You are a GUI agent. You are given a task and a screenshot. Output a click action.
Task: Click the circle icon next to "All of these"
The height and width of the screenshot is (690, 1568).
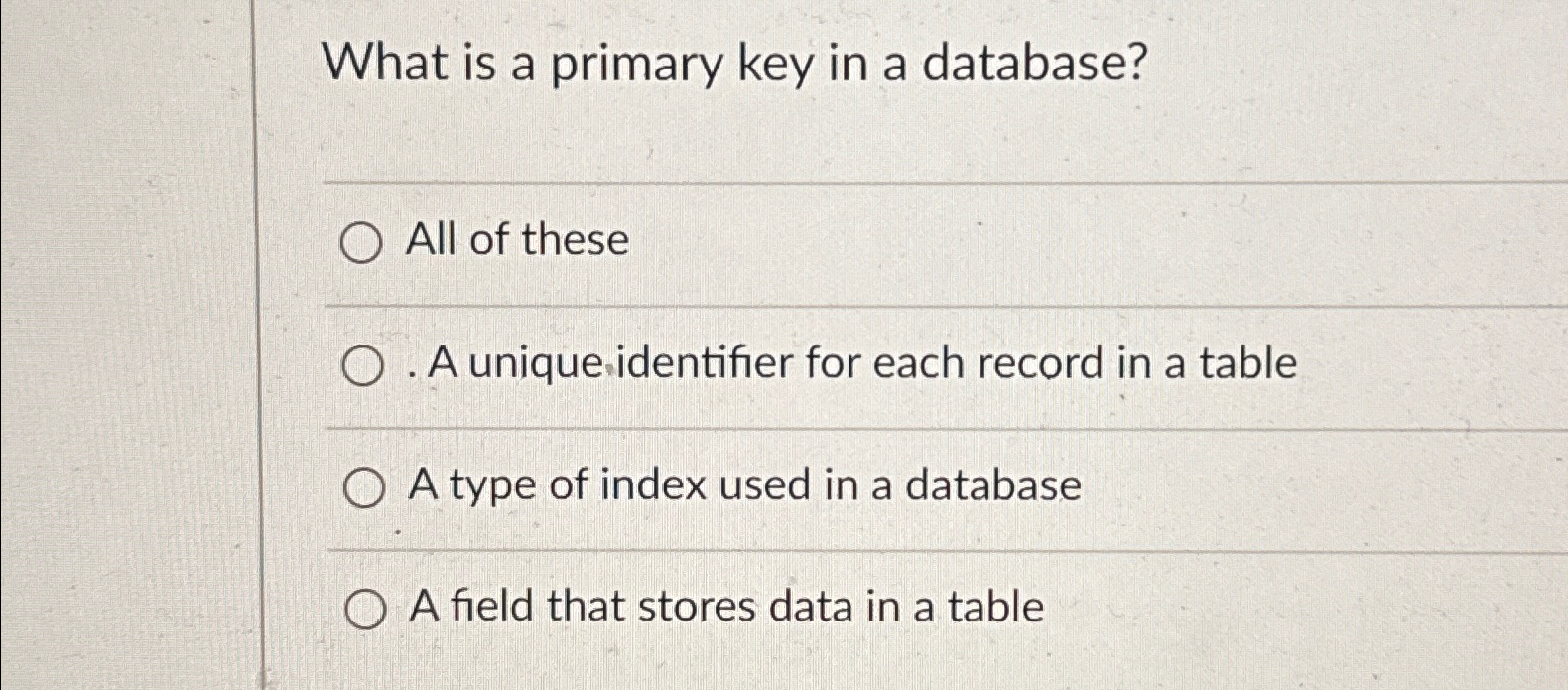click(363, 243)
